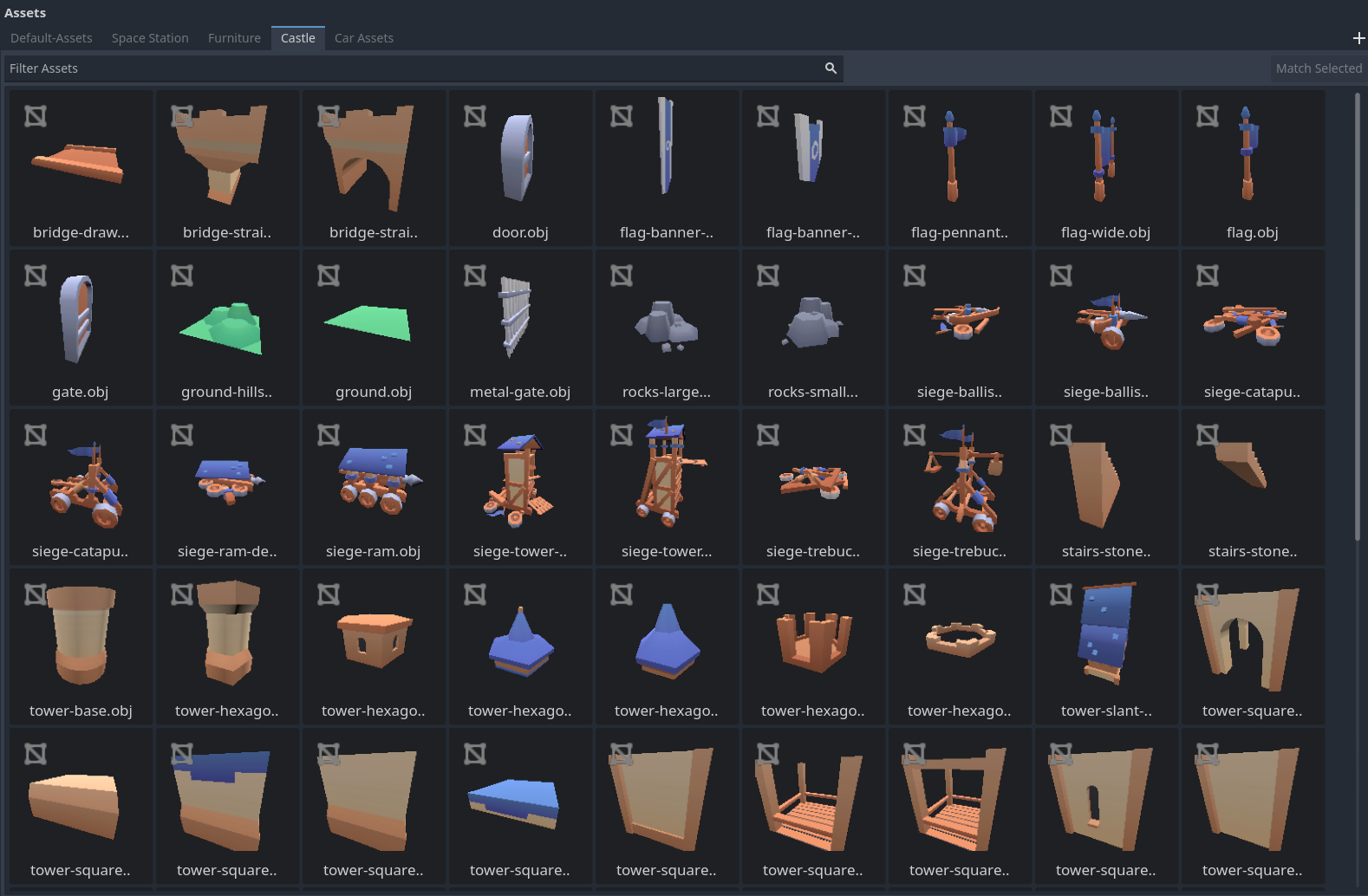Click mesh icon on siege-ram.obj tile

click(x=329, y=435)
